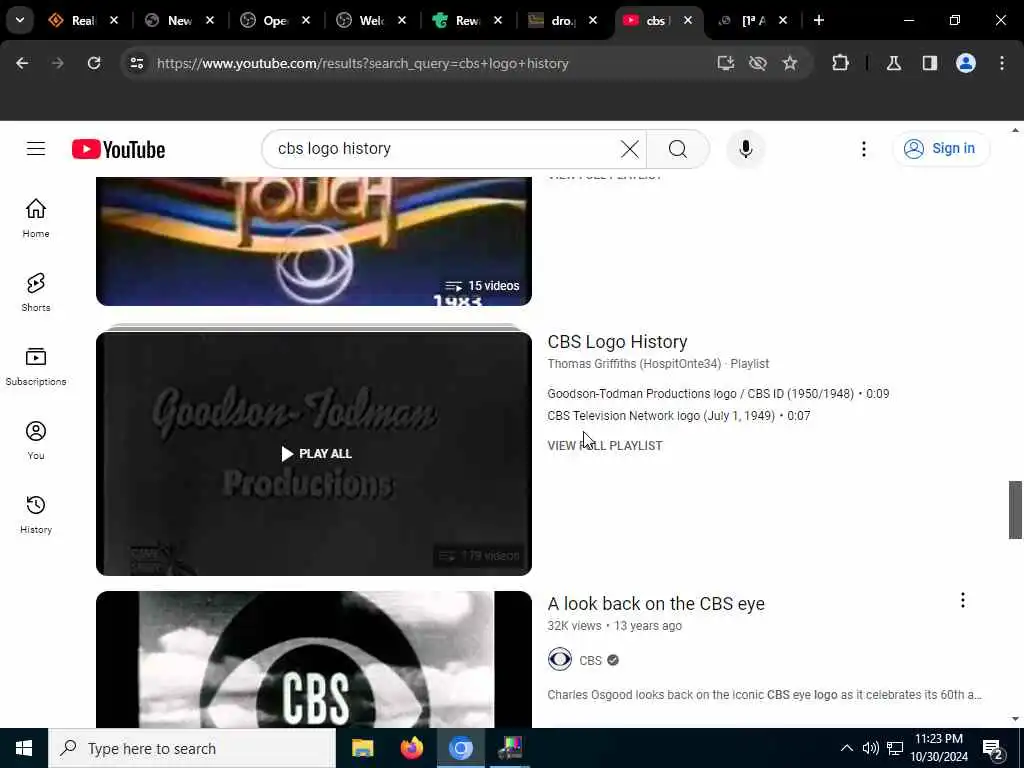This screenshot has width=1024, height=768.
Task: Open more options for CBS eye video
Action: click(x=963, y=600)
